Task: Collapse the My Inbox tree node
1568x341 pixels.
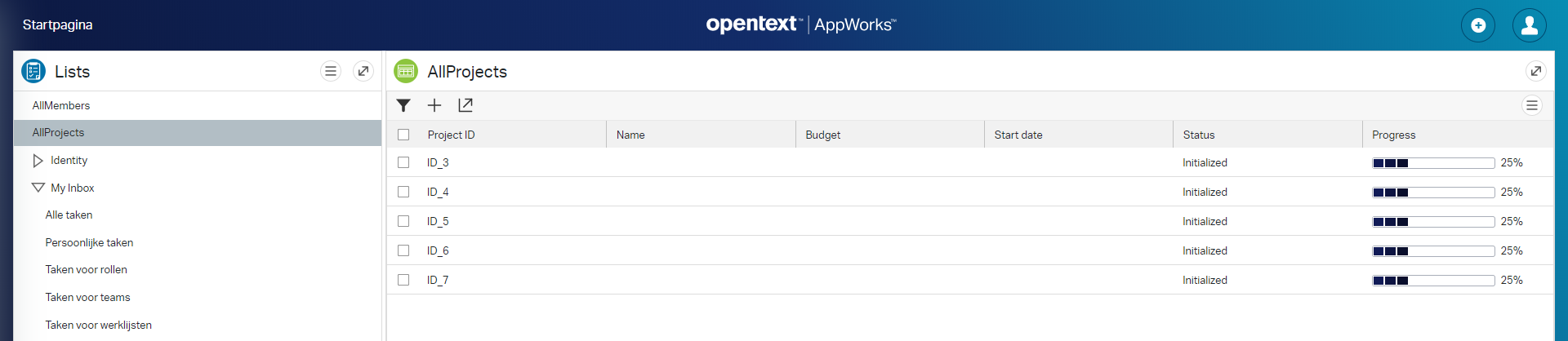Action: tap(38, 188)
